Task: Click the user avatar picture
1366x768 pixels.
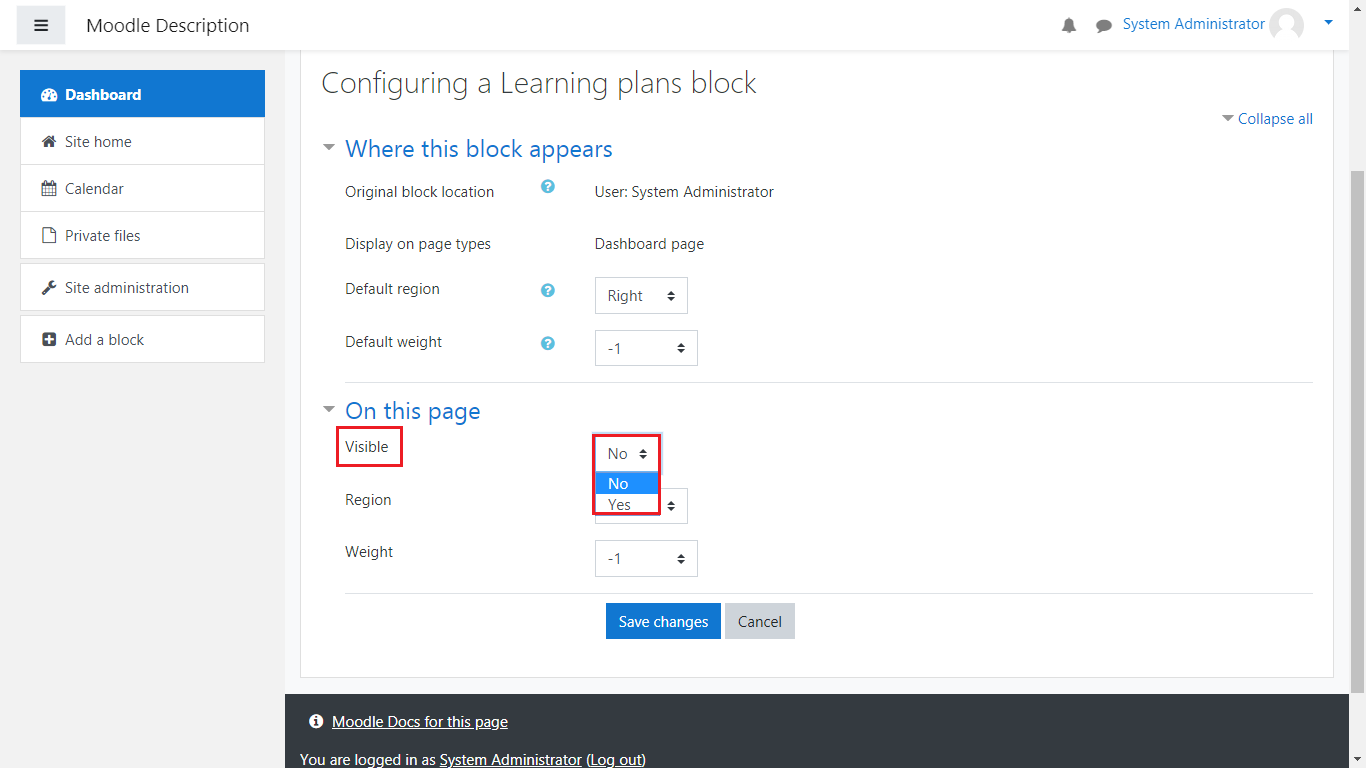Action: coord(1286,25)
